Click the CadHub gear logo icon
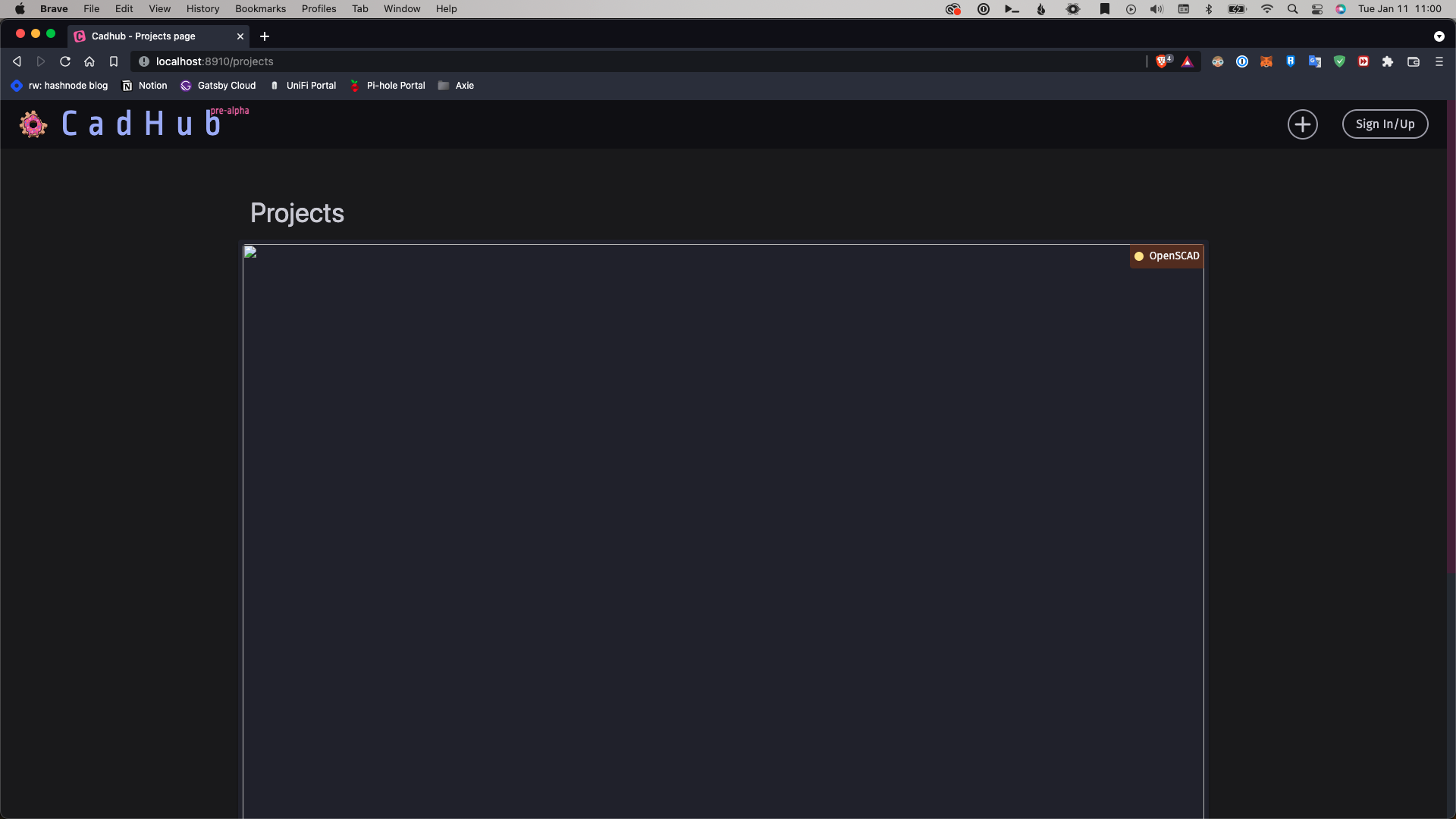The height and width of the screenshot is (819, 1456). [33, 124]
